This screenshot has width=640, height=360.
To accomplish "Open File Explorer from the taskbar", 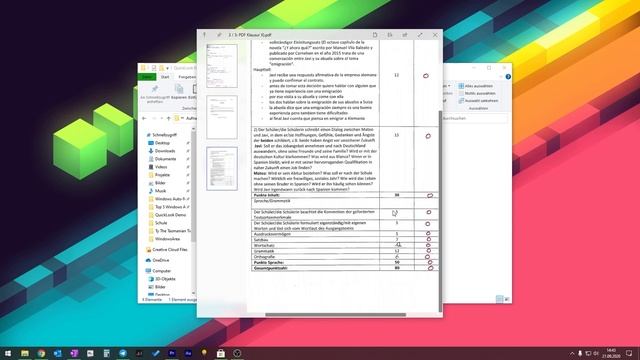I will point(25,353).
